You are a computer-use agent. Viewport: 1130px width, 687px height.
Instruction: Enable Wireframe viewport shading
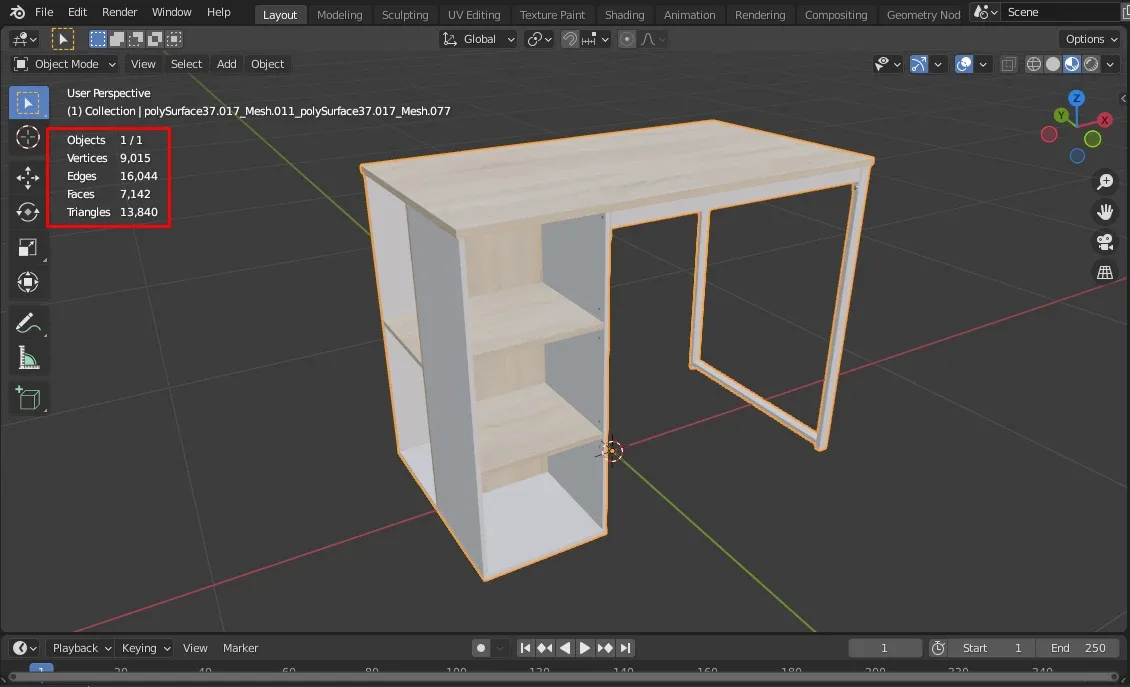[x=1033, y=64]
